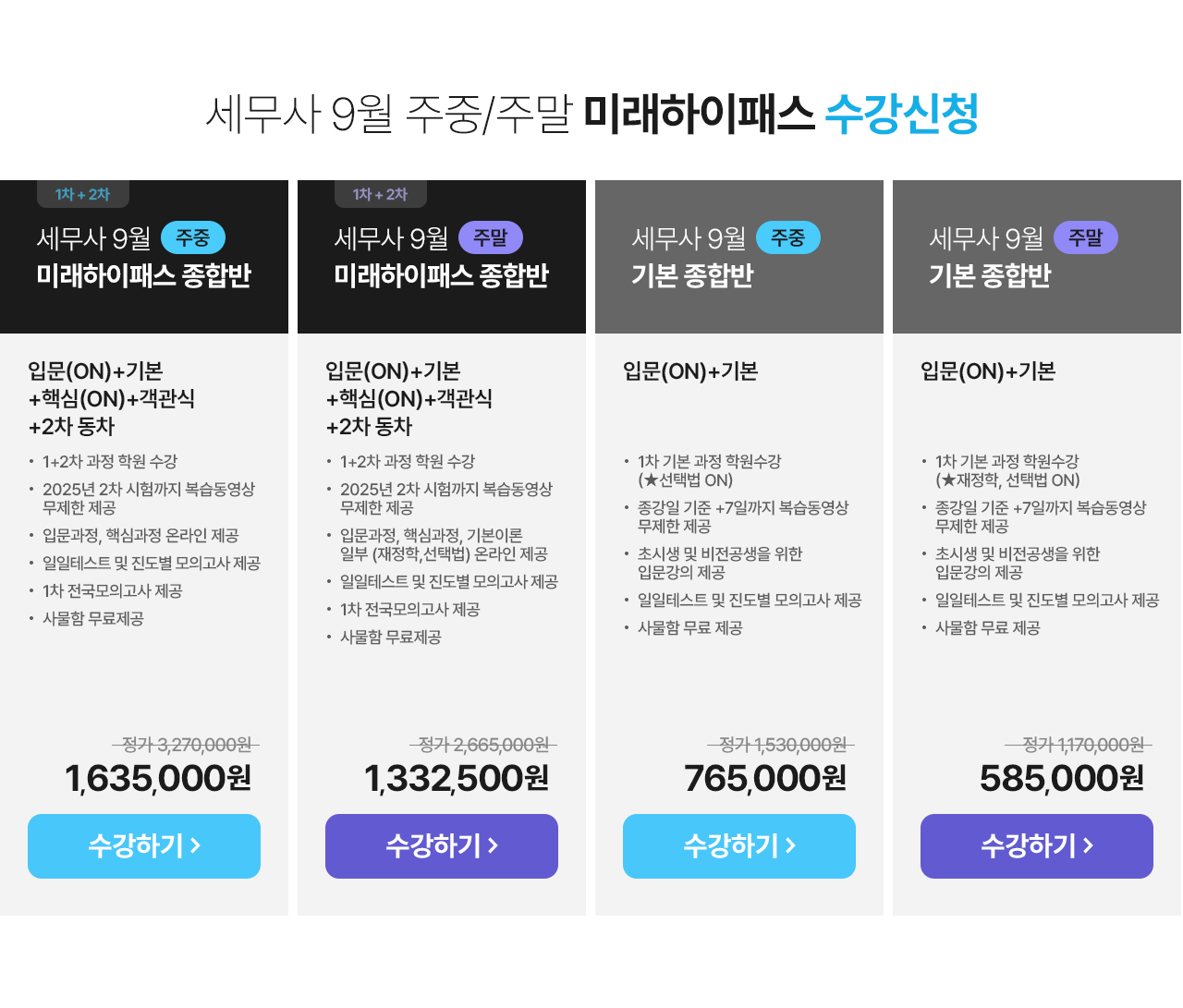Click the 765,000원 discounted price
Screen dimensions: 1183x1008
[x=765, y=779]
